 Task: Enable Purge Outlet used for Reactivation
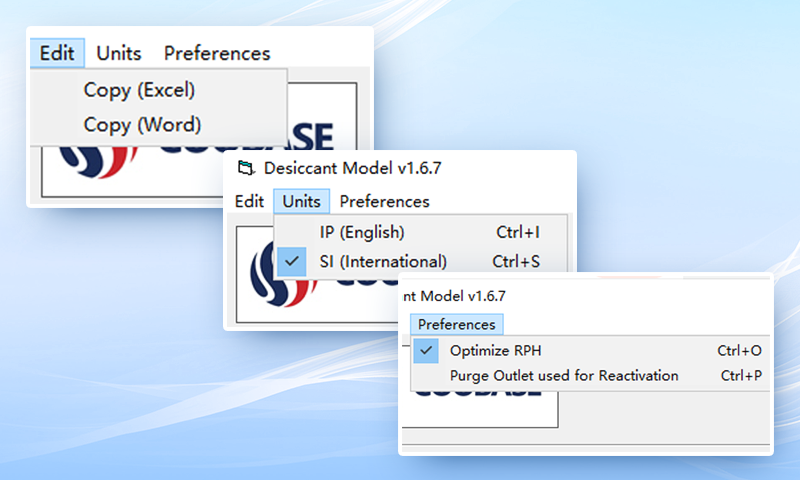[564, 376]
